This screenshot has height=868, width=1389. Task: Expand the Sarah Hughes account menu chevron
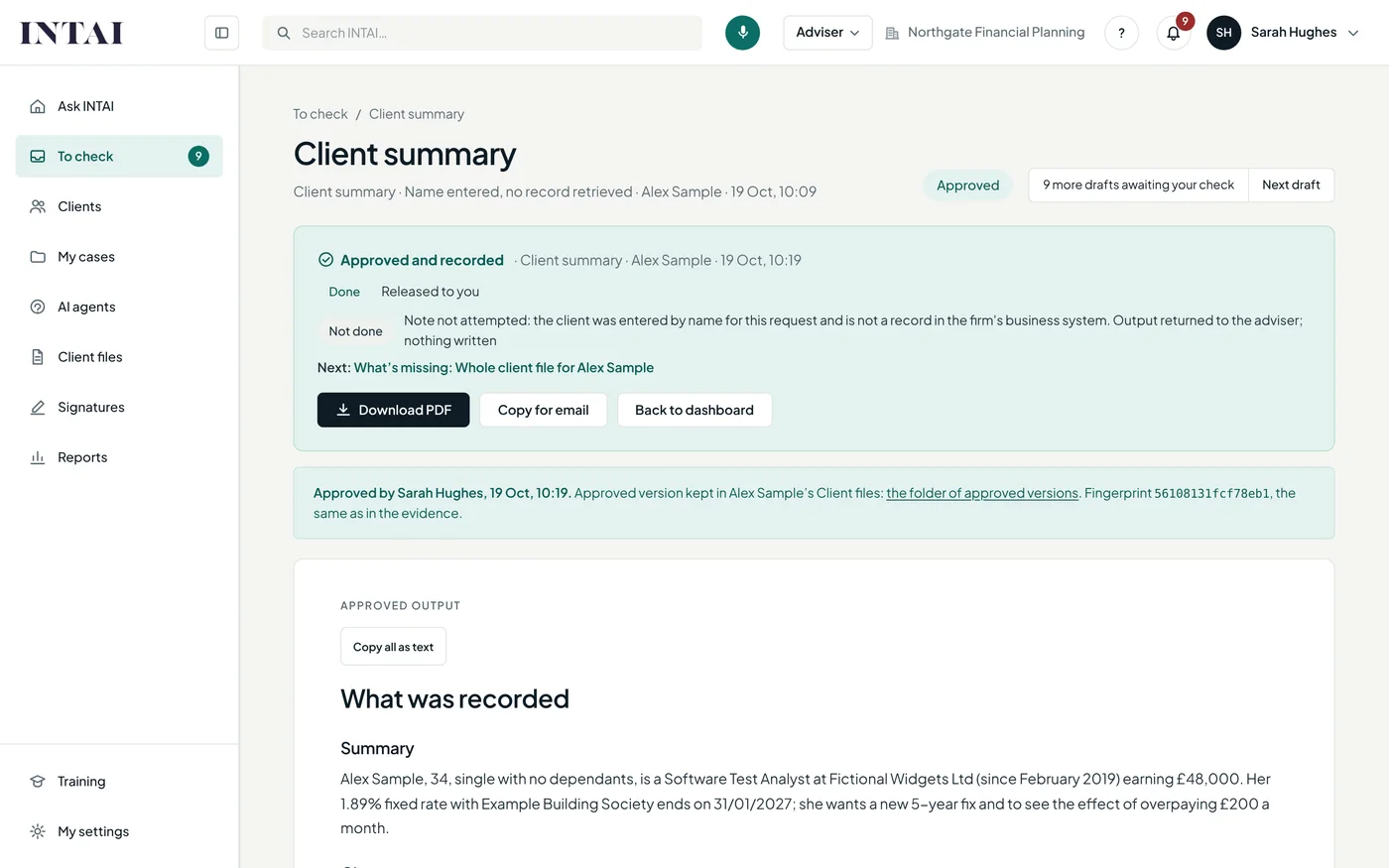click(1353, 33)
